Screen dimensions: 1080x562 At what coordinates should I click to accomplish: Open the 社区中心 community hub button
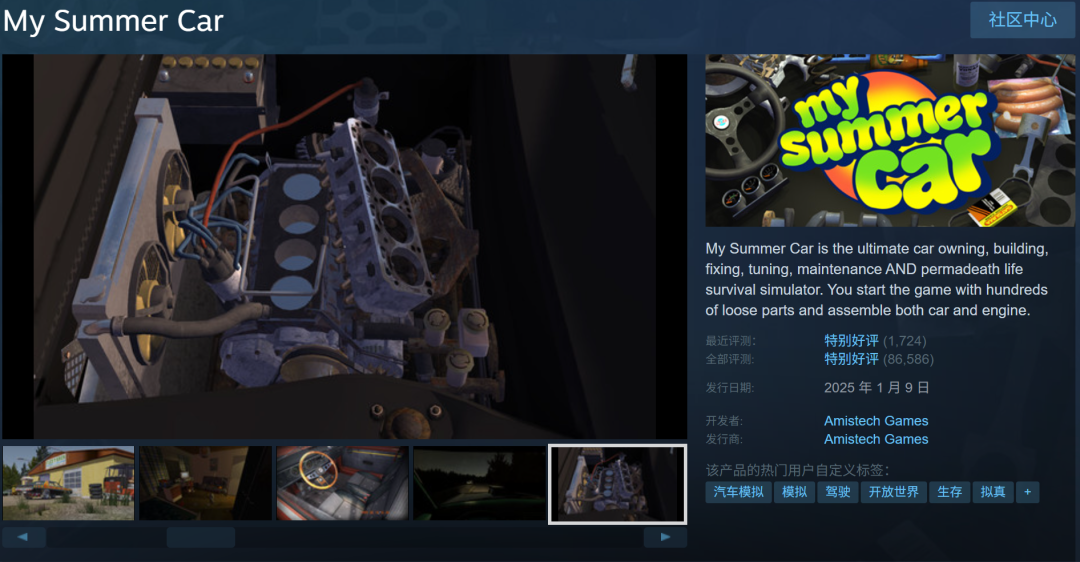click(x=1022, y=20)
